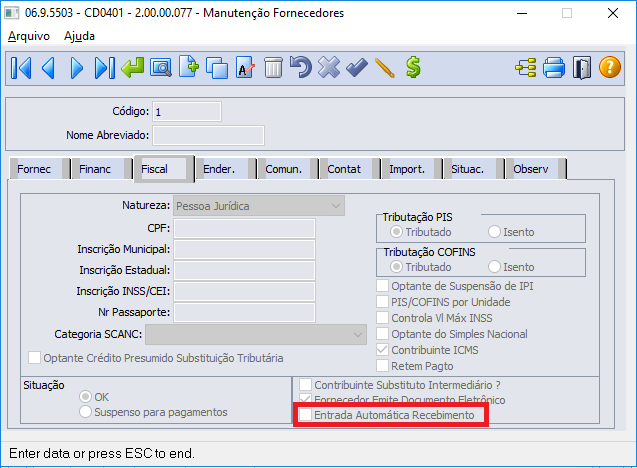Click the CPF input field
Viewport: 637px width, 468px height.
245,229
